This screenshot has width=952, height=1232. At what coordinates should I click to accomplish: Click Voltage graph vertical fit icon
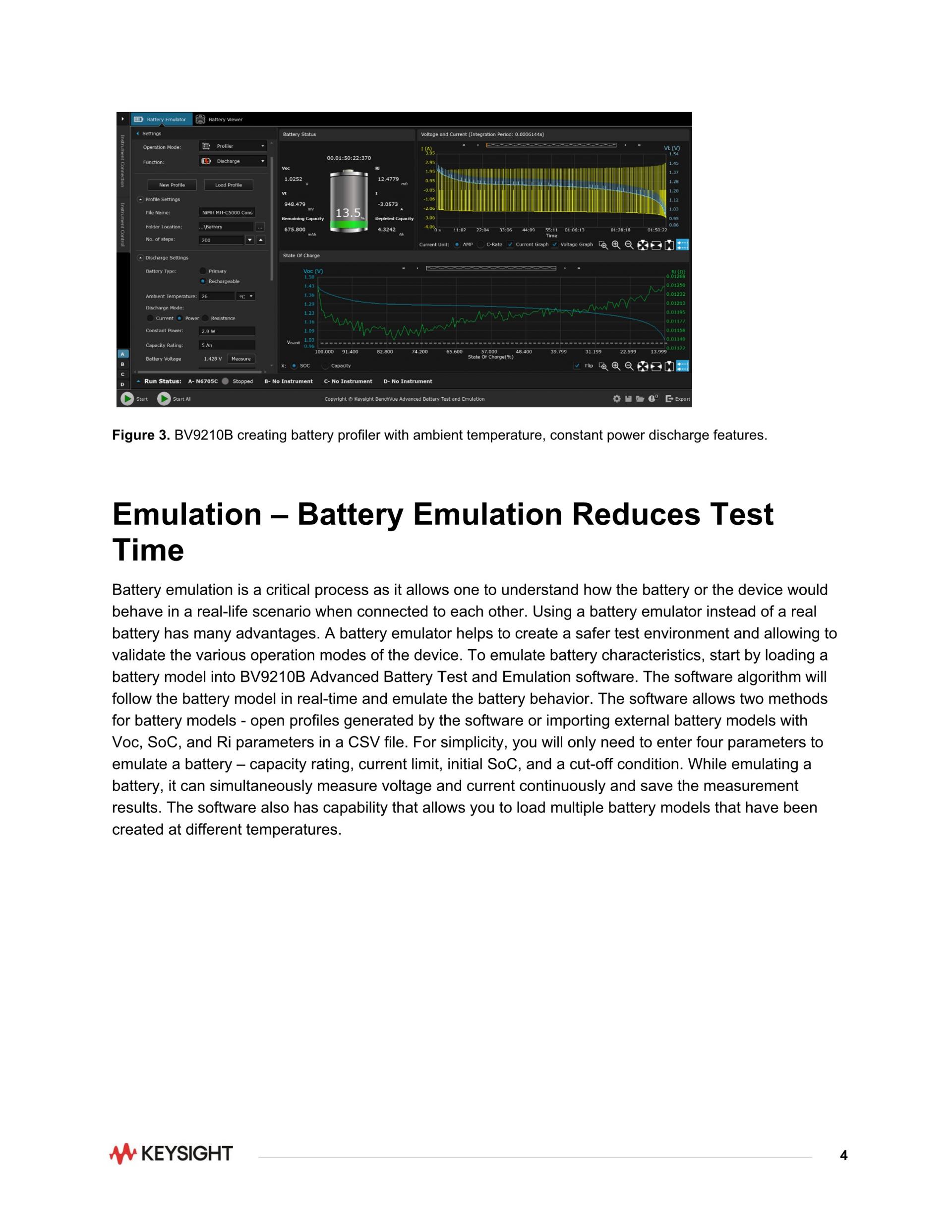tap(669, 245)
